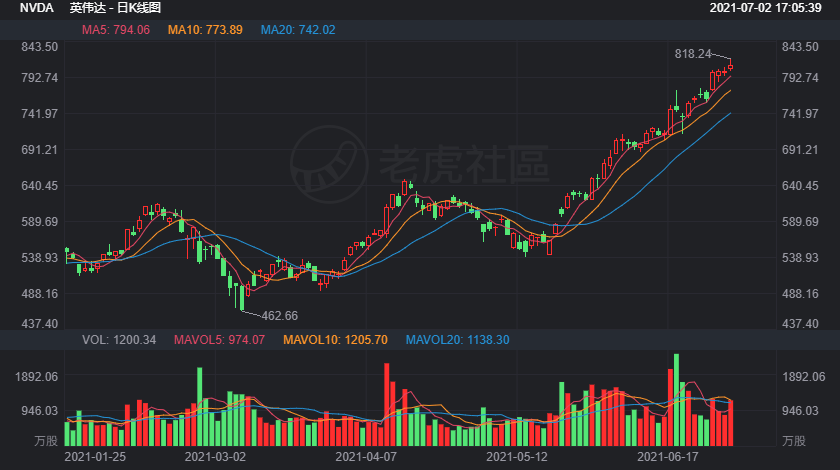Click the right axis 589.69 price label
This screenshot has width=840, height=470.
click(x=800, y=222)
